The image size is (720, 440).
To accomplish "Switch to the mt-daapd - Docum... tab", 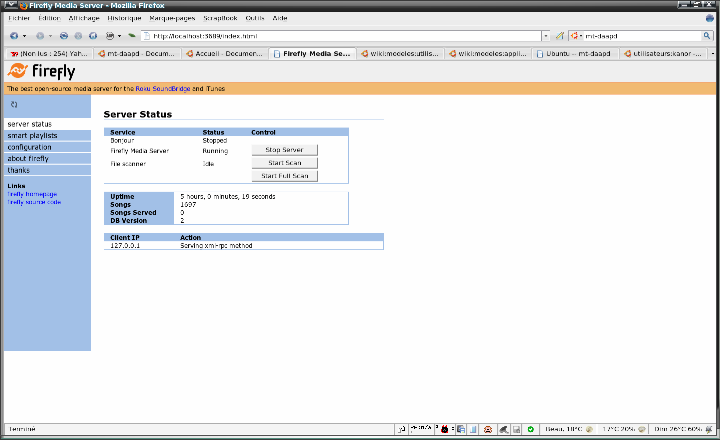I will 137,54.
